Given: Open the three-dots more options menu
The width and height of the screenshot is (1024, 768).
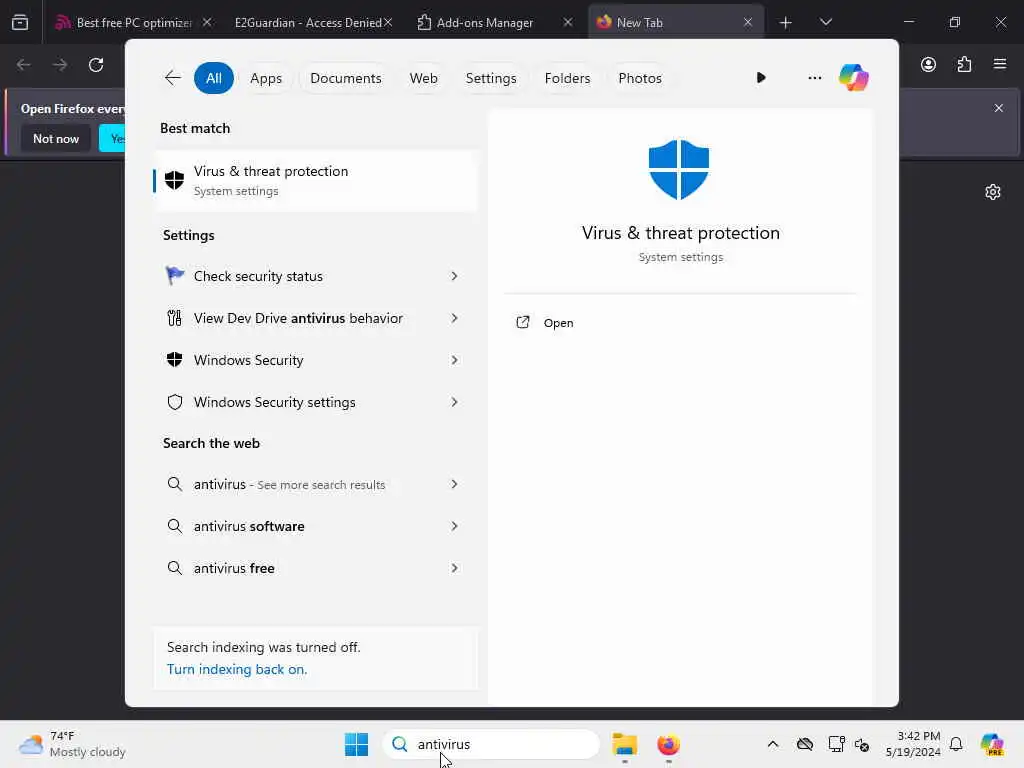Looking at the screenshot, I should pyautogui.click(x=814, y=78).
